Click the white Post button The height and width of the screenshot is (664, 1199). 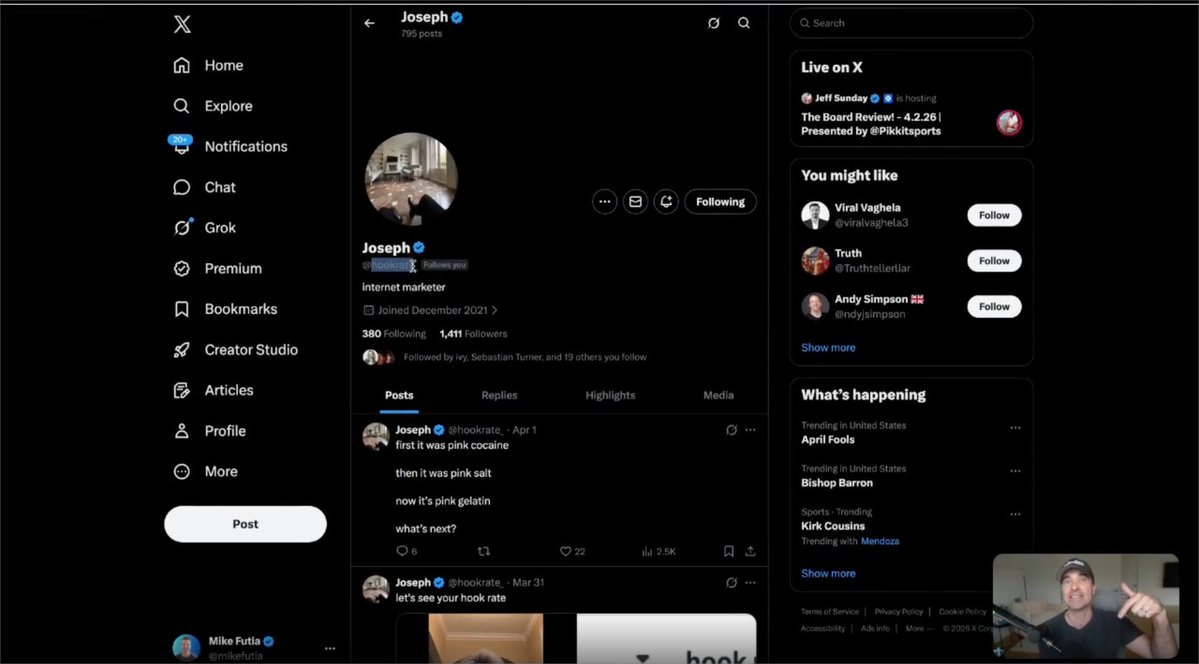point(245,524)
